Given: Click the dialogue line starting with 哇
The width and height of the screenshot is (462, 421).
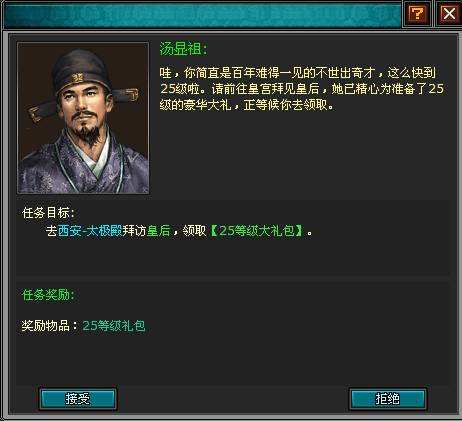Looking at the screenshot, I should (x=298, y=73).
